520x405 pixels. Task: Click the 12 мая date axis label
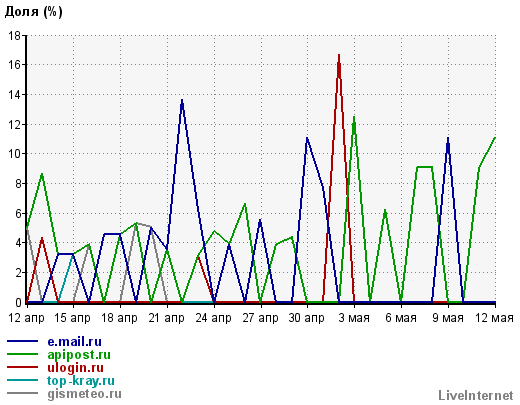pos(494,318)
